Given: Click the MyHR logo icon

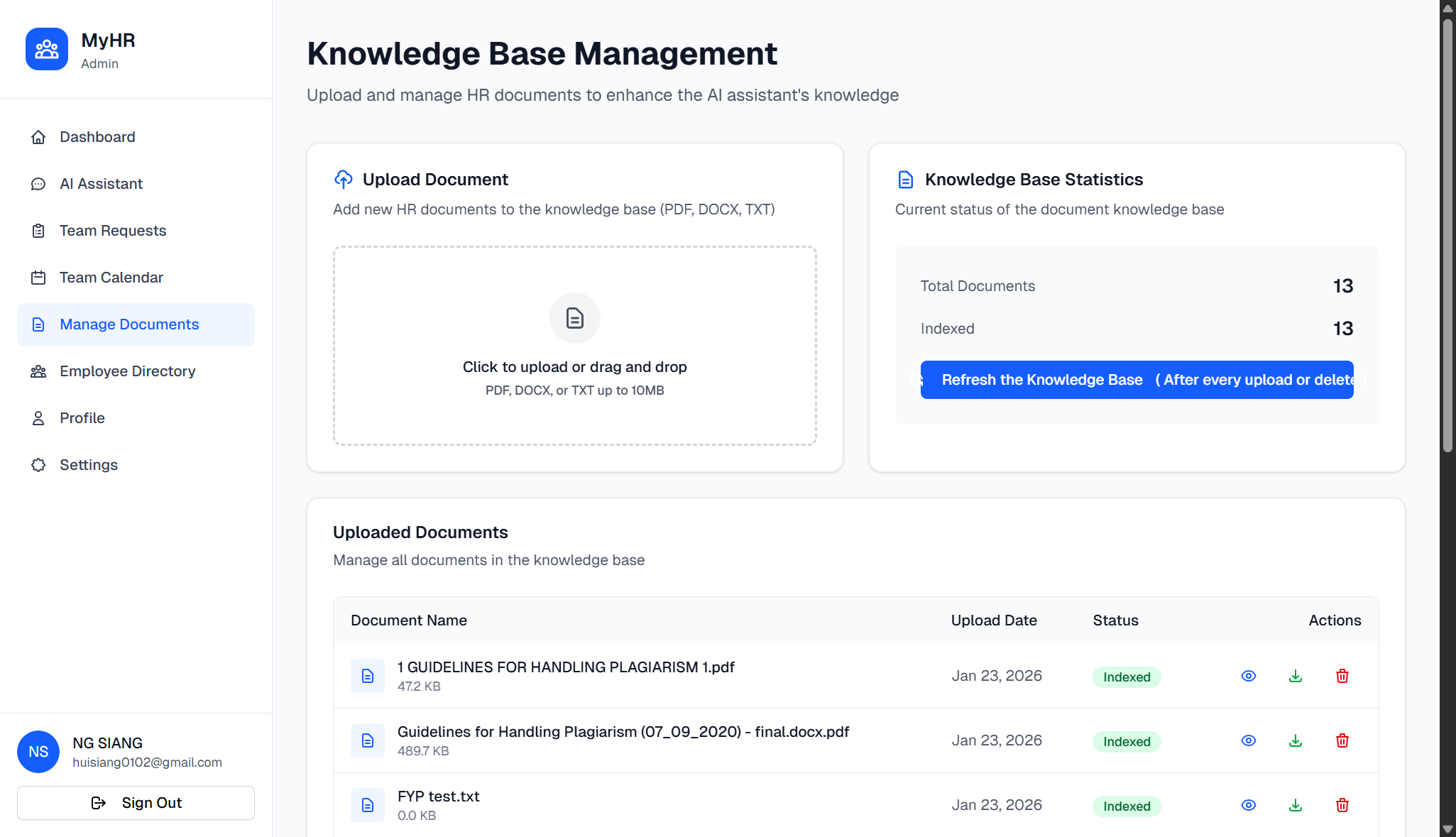Looking at the screenshot, I should point(47,49).
